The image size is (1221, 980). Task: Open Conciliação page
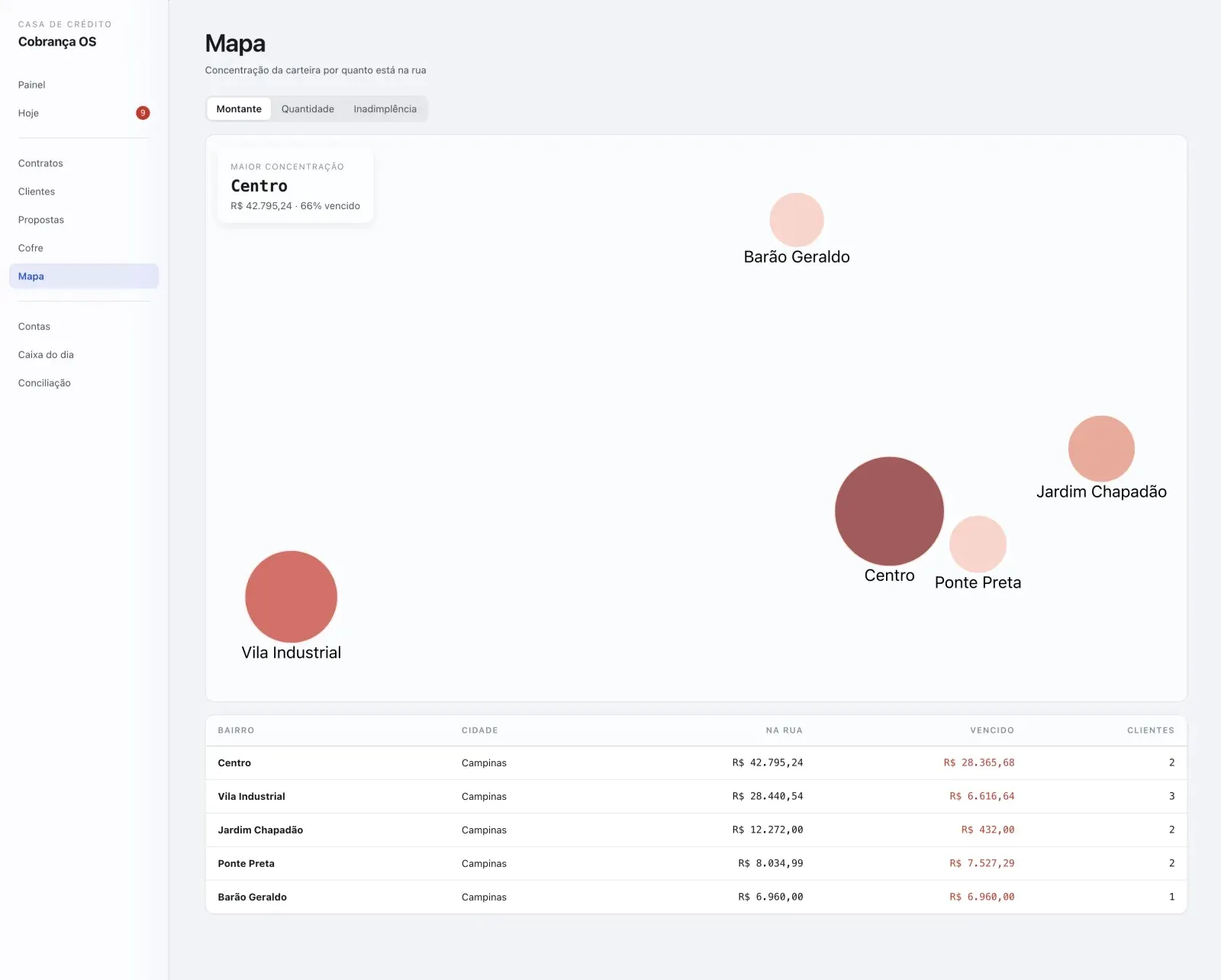tap(84, 383)
